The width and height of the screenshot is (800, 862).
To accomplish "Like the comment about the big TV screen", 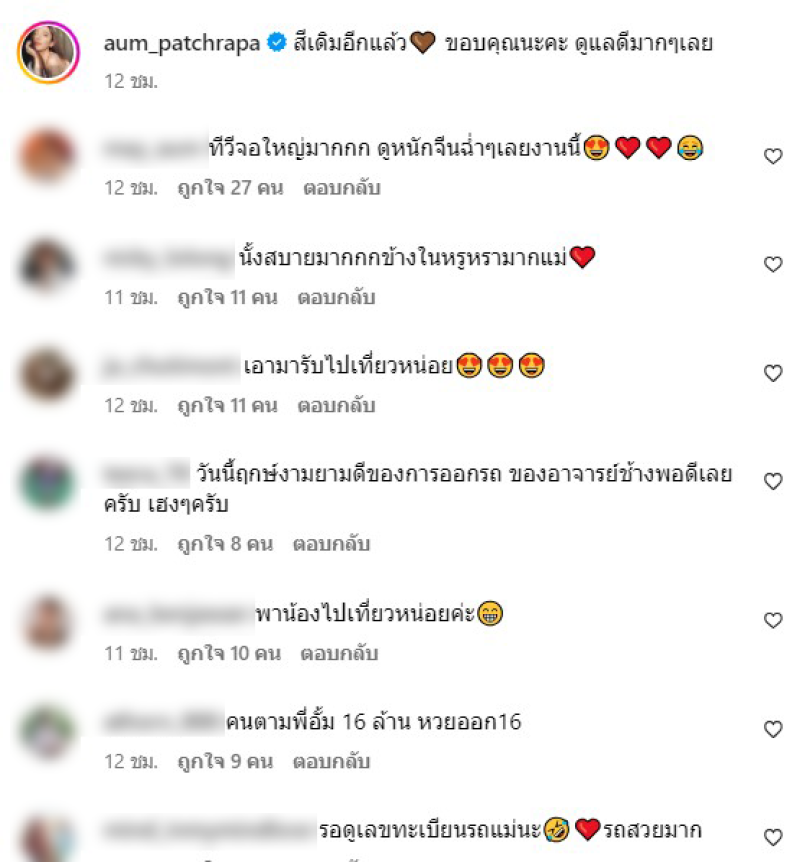I will pyautogui.click(x=773, y=156).
